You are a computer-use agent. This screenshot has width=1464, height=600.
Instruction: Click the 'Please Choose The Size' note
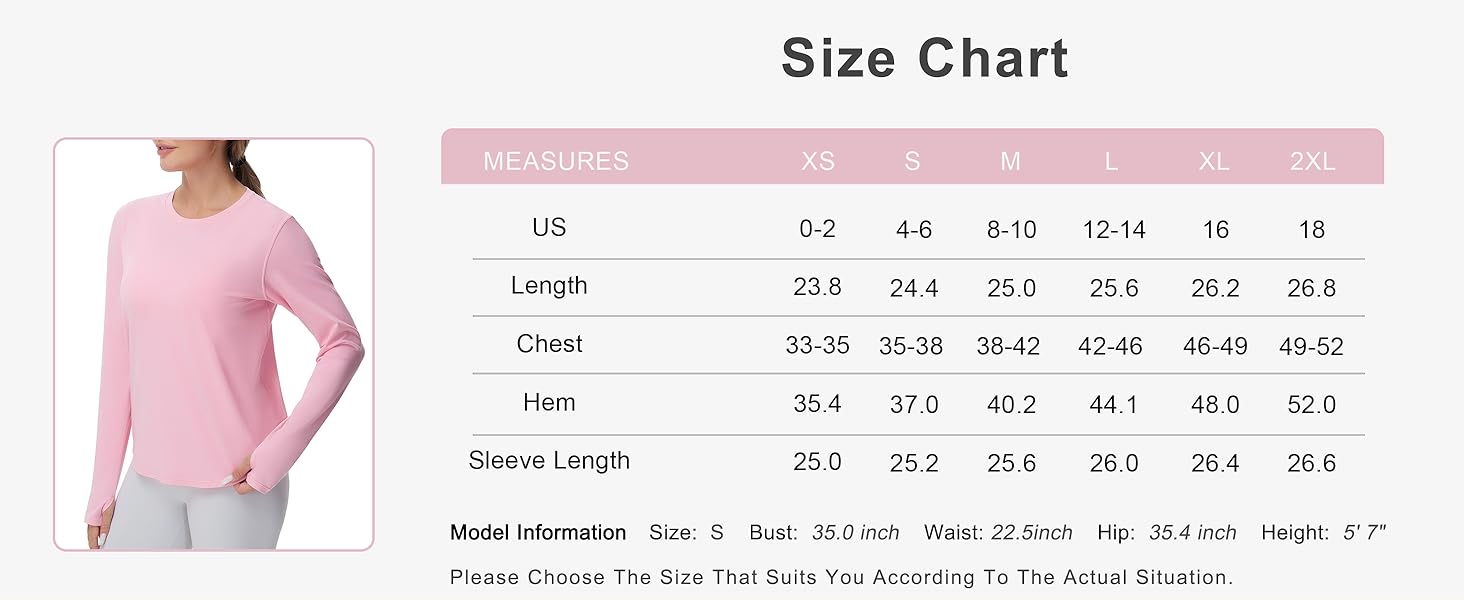(841, 577)
